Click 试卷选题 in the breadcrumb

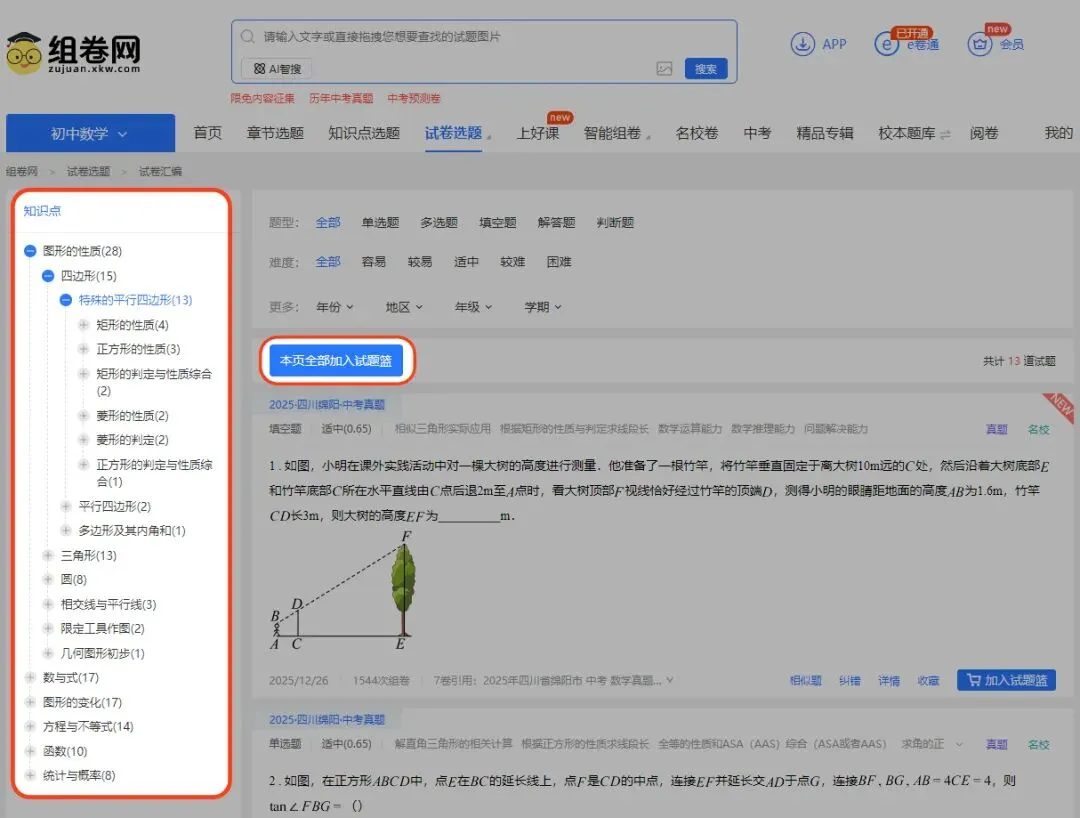click(x=88, y=171)
